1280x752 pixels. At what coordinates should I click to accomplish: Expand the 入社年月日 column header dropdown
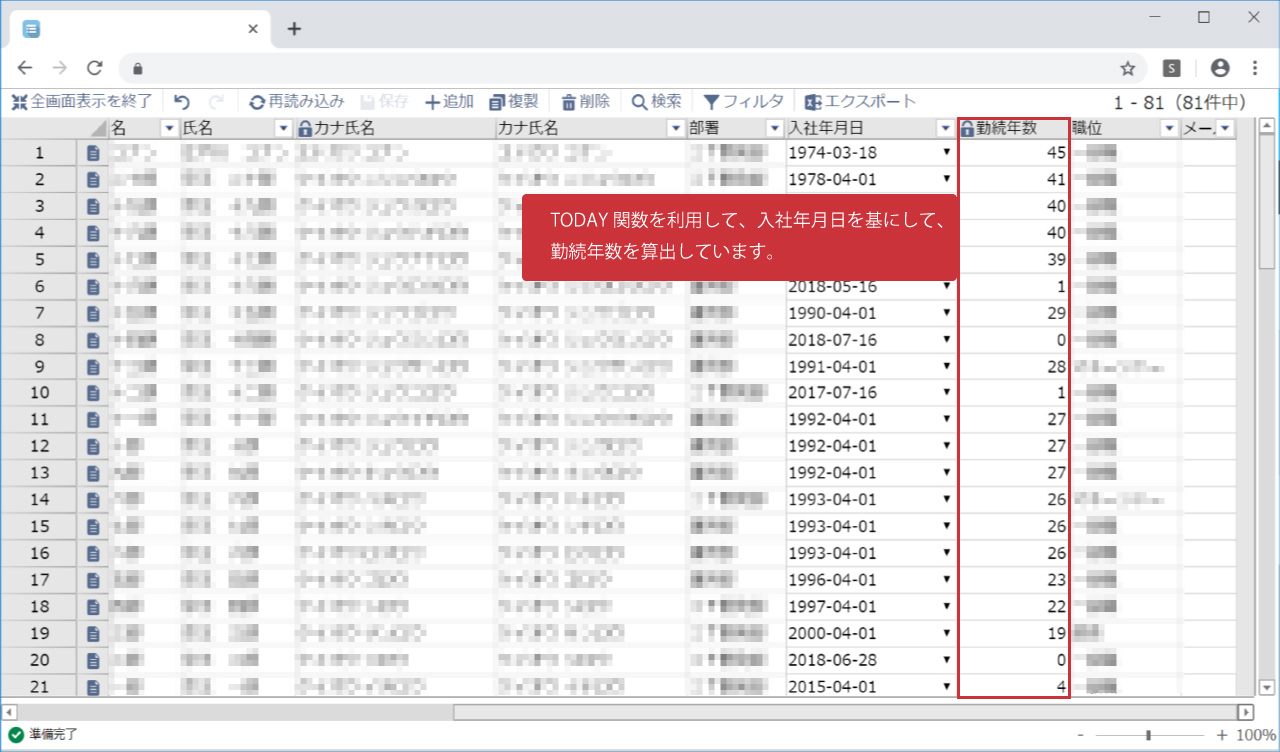coord(945,128)
